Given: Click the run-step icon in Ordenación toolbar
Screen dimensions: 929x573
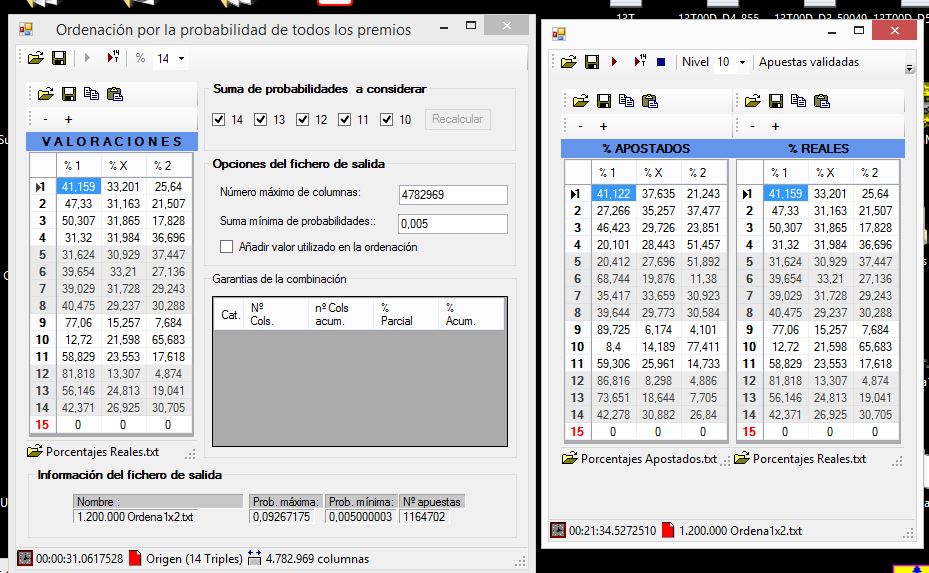Looking at the screenshot, I should 113,57.
